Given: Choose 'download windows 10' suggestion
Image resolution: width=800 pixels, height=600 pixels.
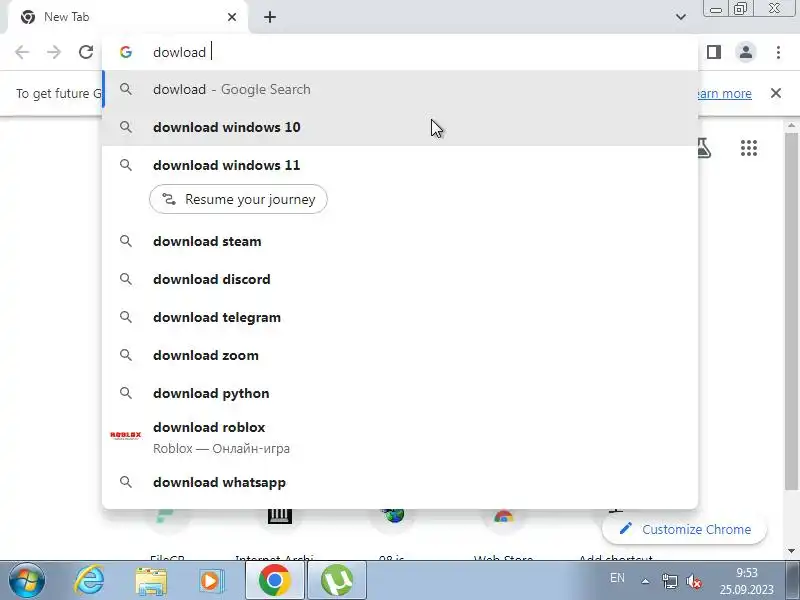Looking at the screenshot, I should point(400,127).
